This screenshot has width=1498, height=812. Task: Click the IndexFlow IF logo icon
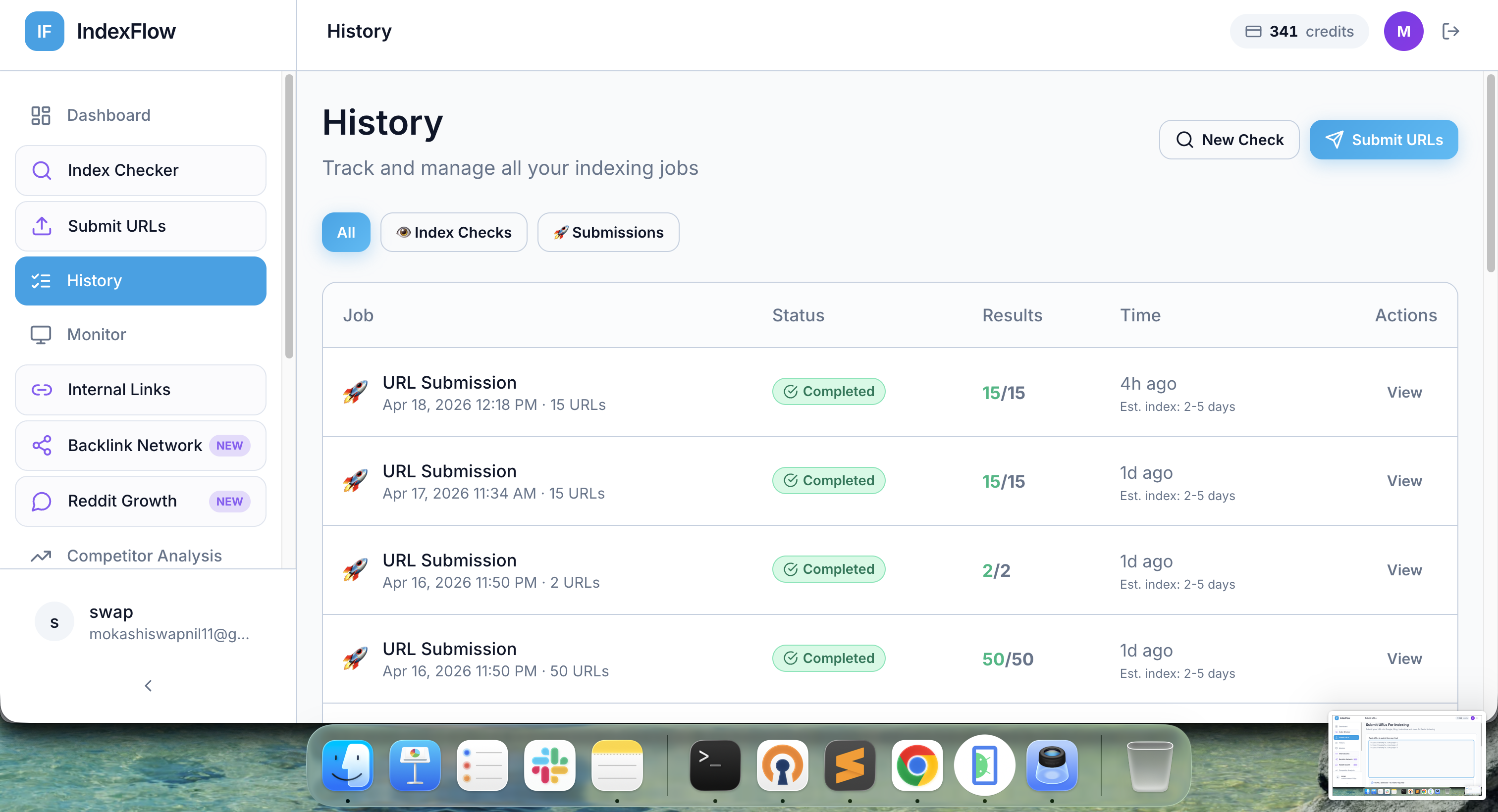[x=44, y=31]
